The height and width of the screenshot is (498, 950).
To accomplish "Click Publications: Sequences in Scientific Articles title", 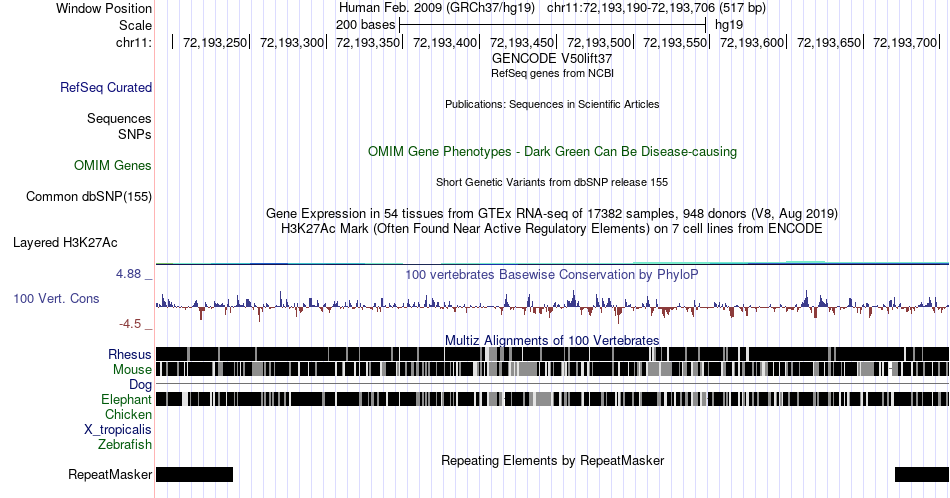I will click(x=552, y=104).
